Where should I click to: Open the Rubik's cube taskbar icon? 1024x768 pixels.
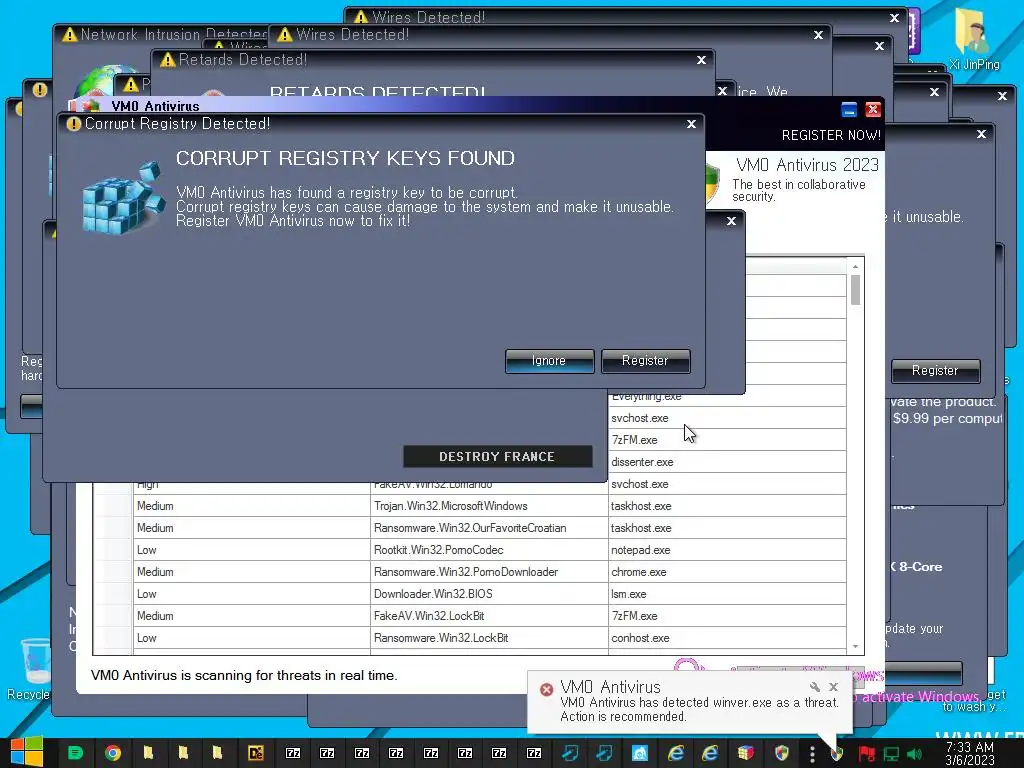tap(745, 753)
